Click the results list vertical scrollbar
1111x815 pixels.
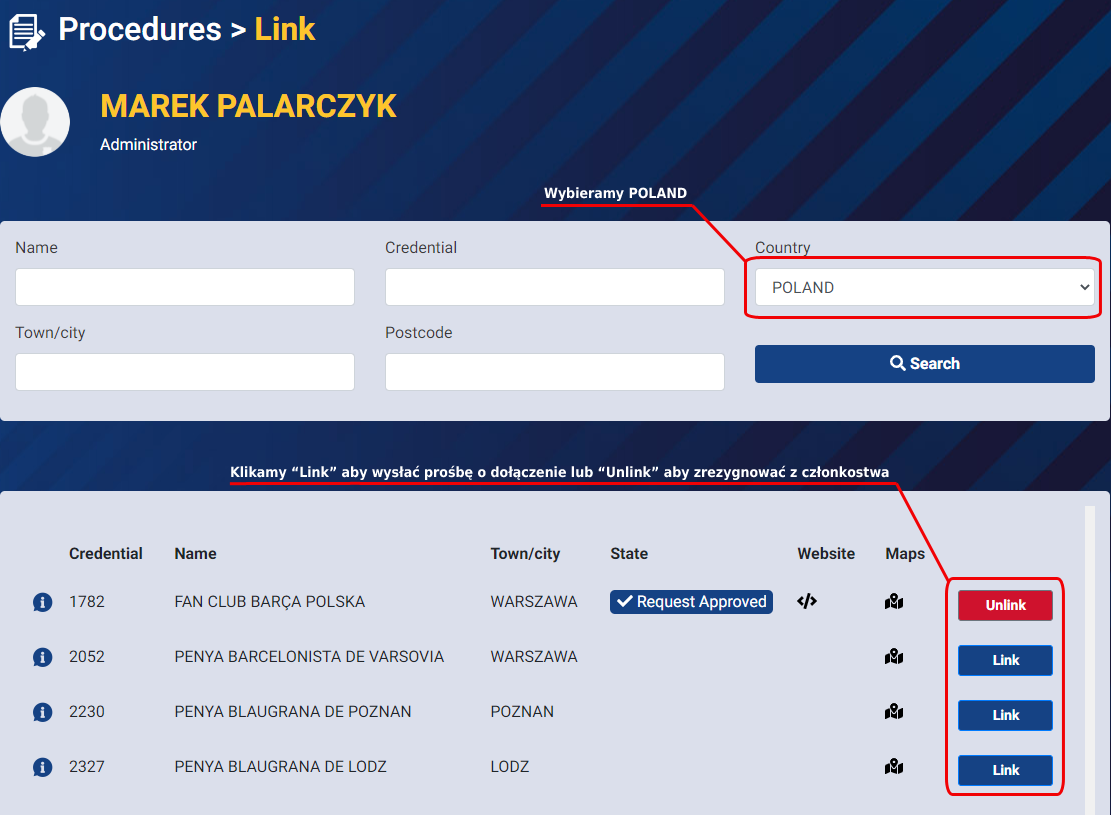[x=1090, y=660]
